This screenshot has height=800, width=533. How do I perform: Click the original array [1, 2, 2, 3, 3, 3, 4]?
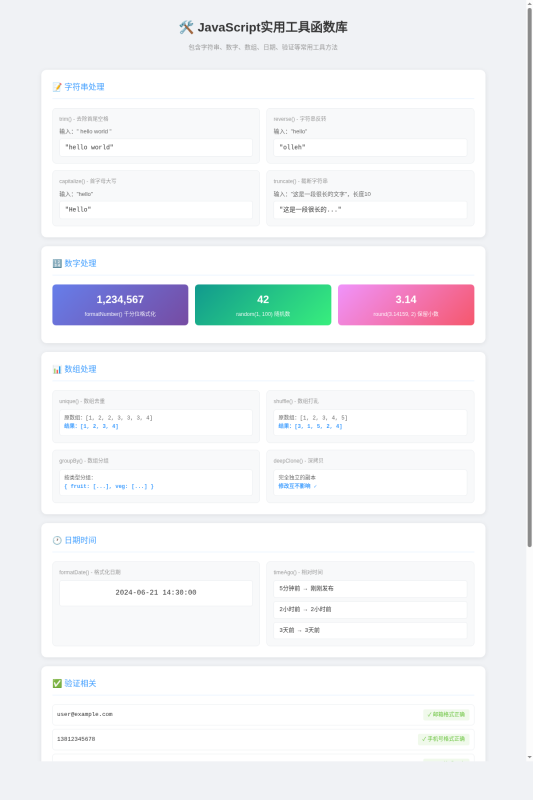tap(119, 418)
